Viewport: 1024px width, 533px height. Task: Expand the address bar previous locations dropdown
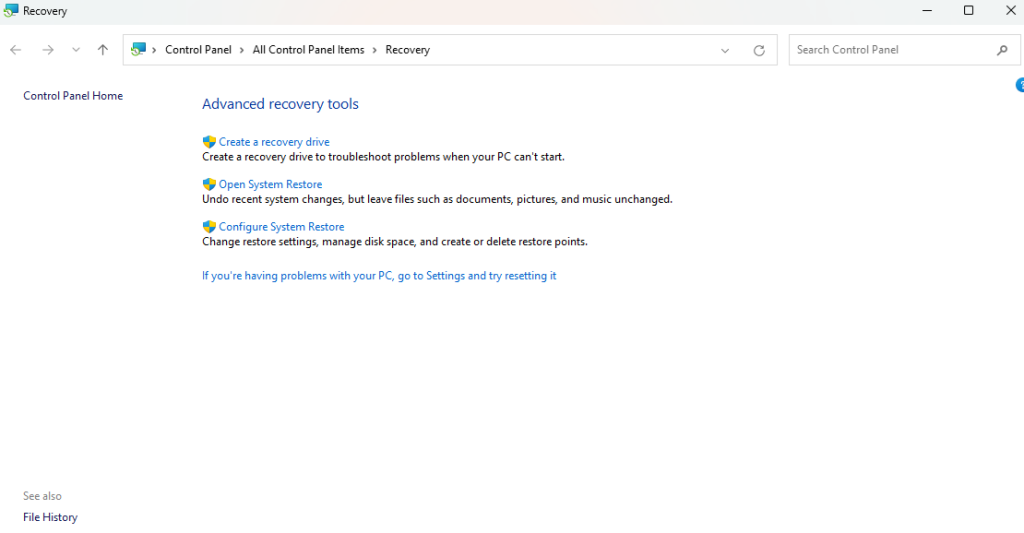pos(725,50)
